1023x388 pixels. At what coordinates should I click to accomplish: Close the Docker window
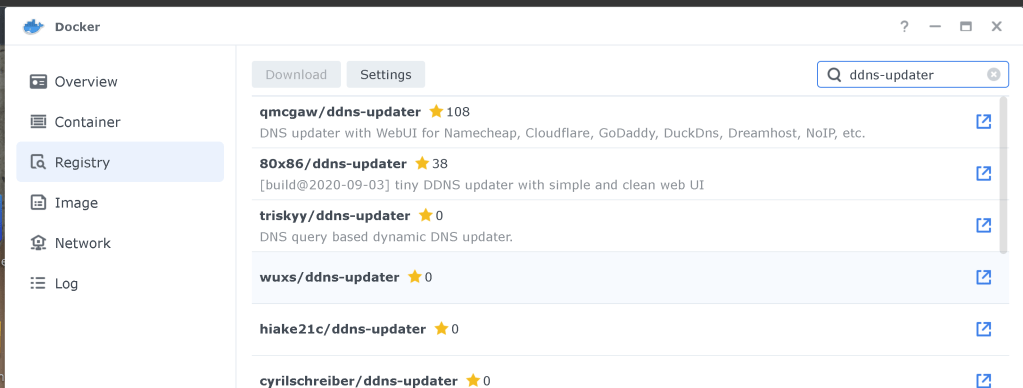(x=996, y=27)
